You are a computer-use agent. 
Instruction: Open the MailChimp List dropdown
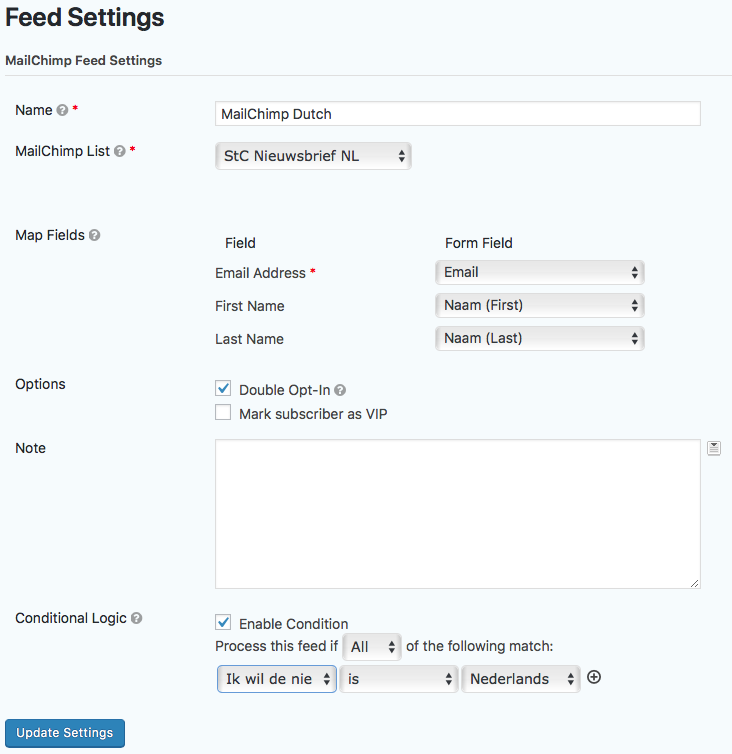[x=313, y=156]
